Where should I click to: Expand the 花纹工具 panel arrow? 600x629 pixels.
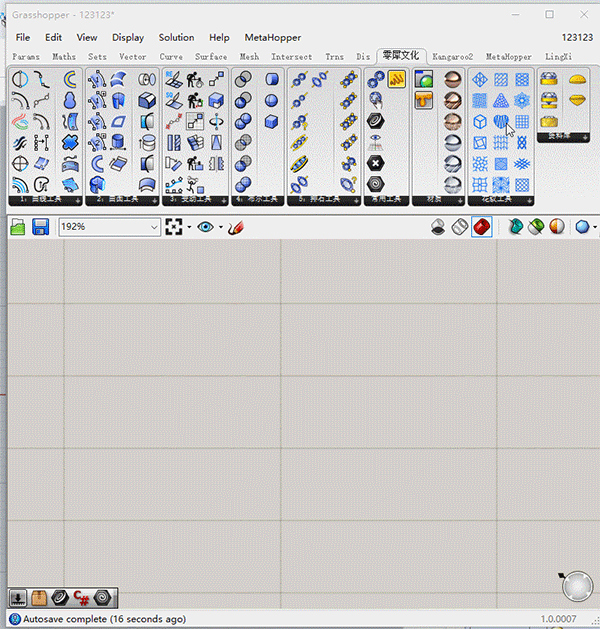529,201
